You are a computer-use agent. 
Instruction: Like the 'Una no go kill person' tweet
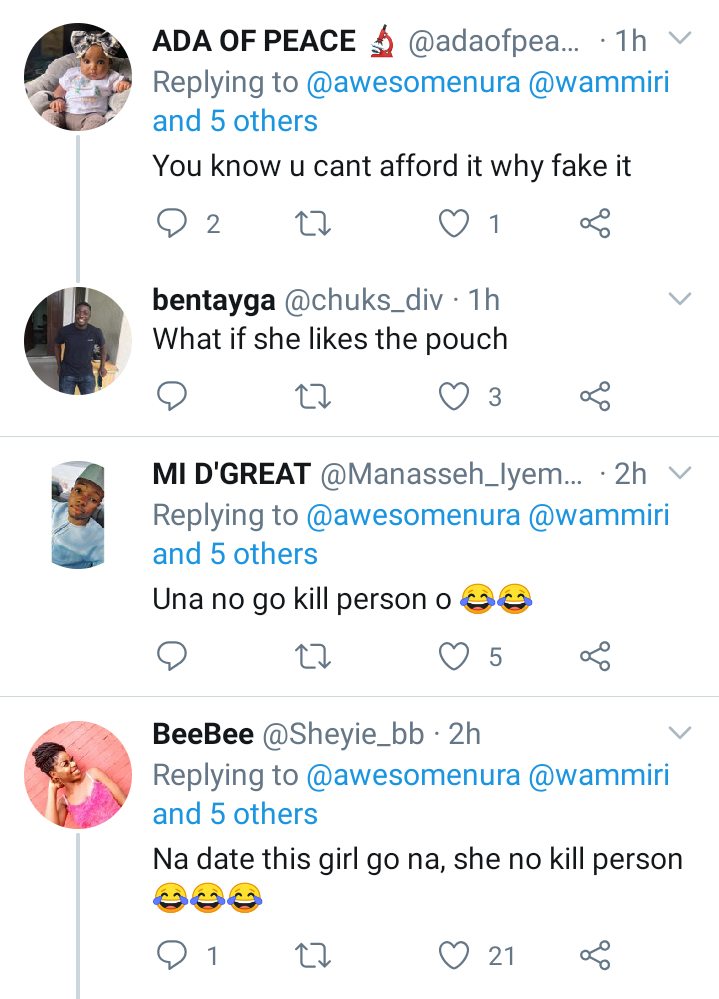tap(455, 656)
